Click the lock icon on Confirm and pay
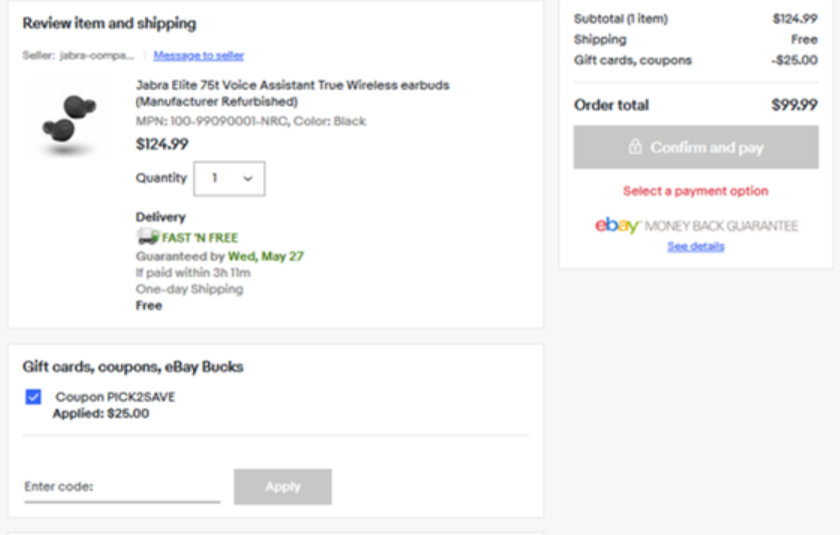840x535 pixels. (x=635, y=147)
